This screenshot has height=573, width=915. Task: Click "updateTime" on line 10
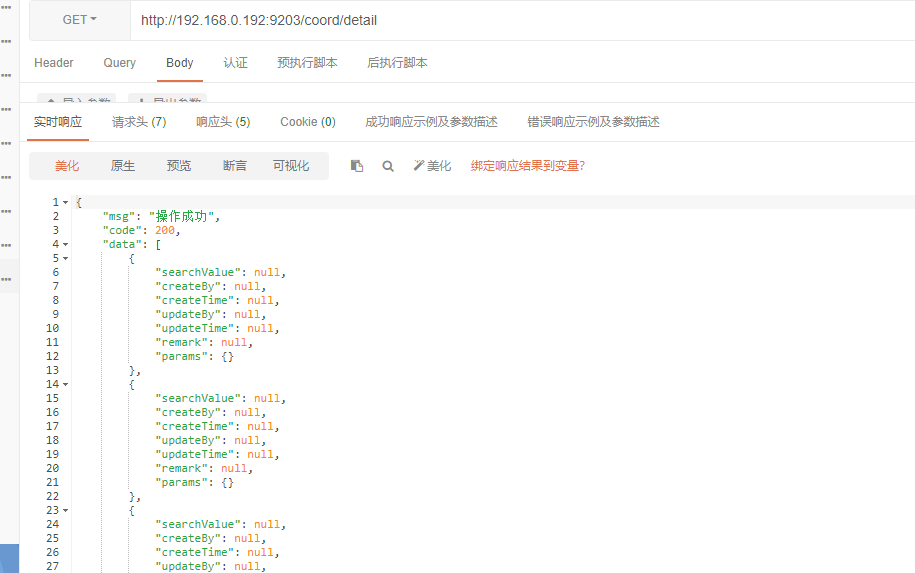tap(194, 329)
